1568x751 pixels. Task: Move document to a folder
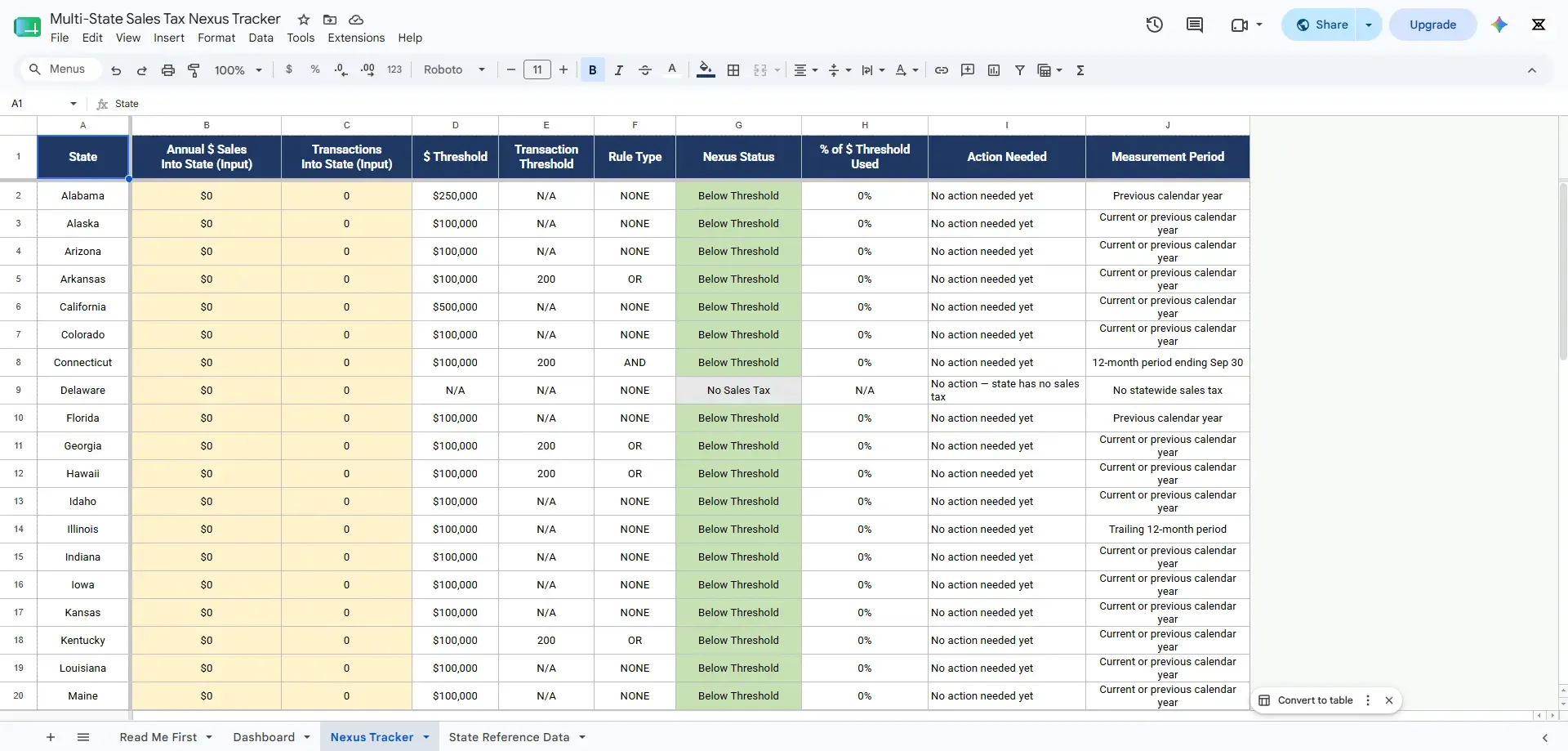(x=330, y=20)
